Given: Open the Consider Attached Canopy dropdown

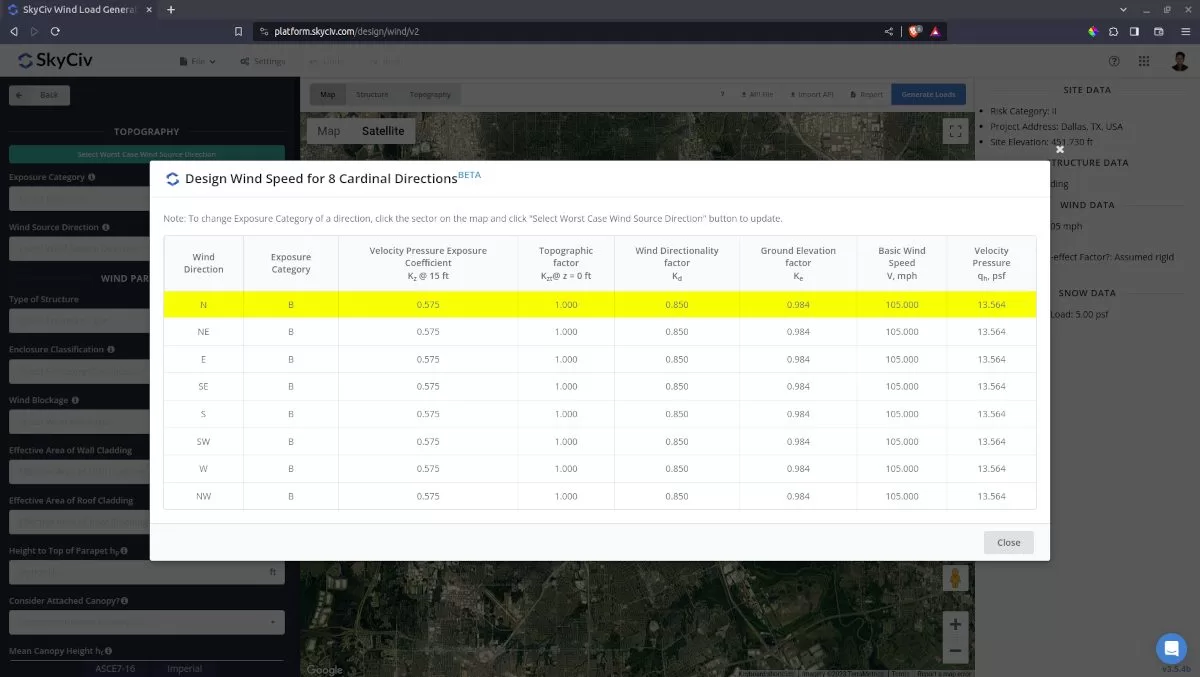Looking at the screenshot, I should click(x=147, y=622).
